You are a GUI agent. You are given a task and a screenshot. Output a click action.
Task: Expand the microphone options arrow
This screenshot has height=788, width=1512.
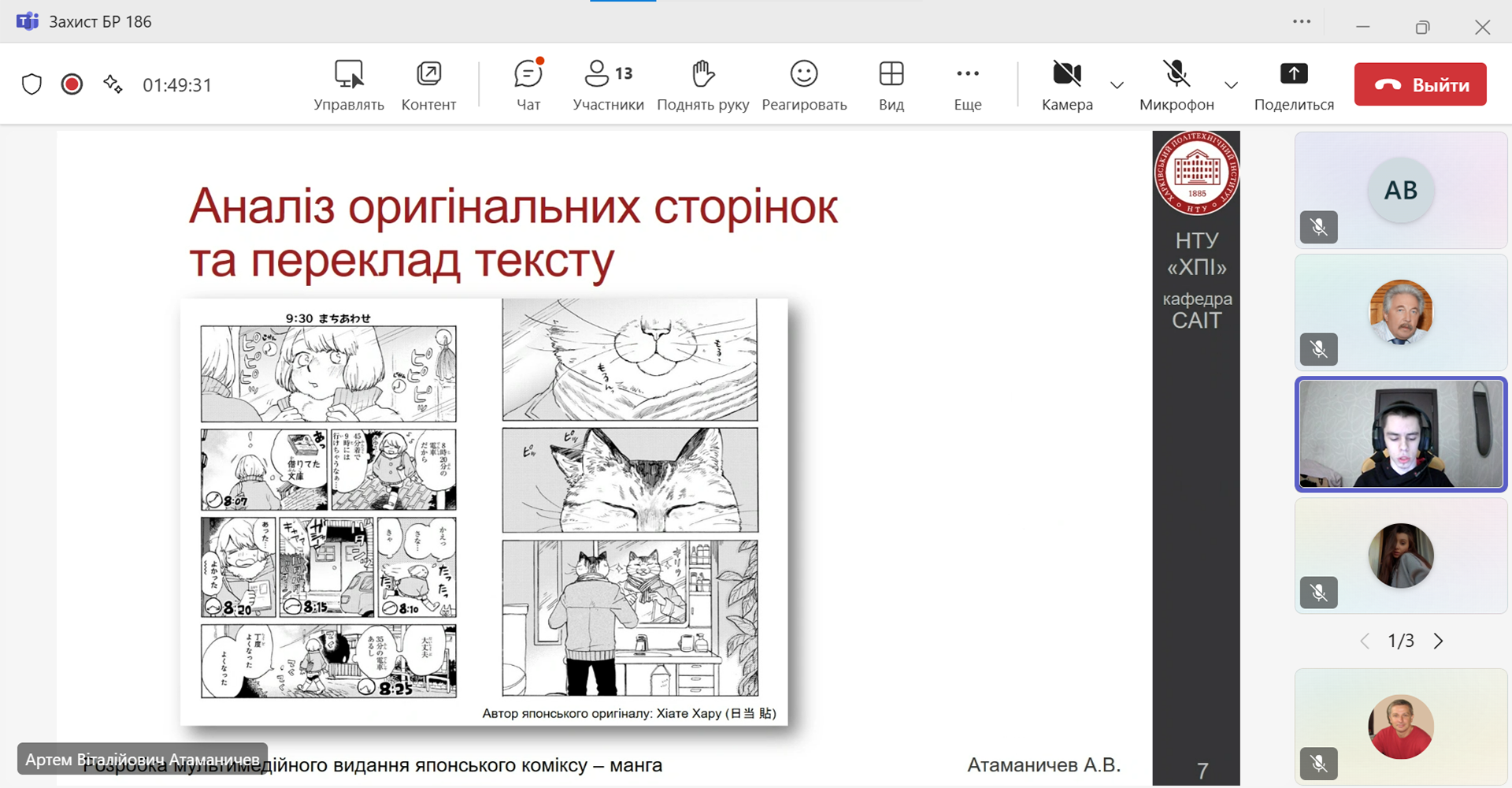click(x=1231, y=85)
